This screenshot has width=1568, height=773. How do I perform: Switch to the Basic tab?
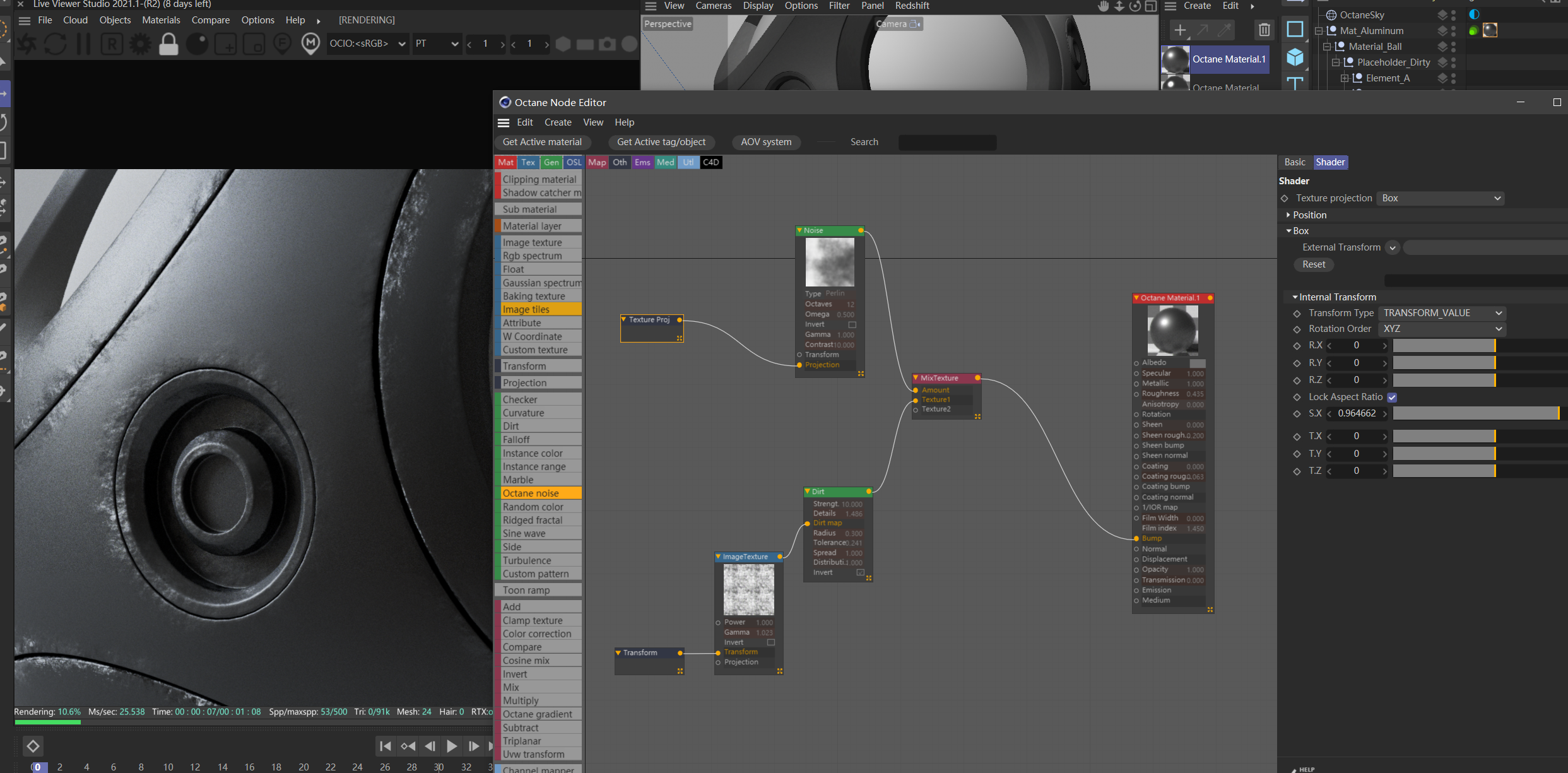pyautogui.click(x=1294, y=162)
